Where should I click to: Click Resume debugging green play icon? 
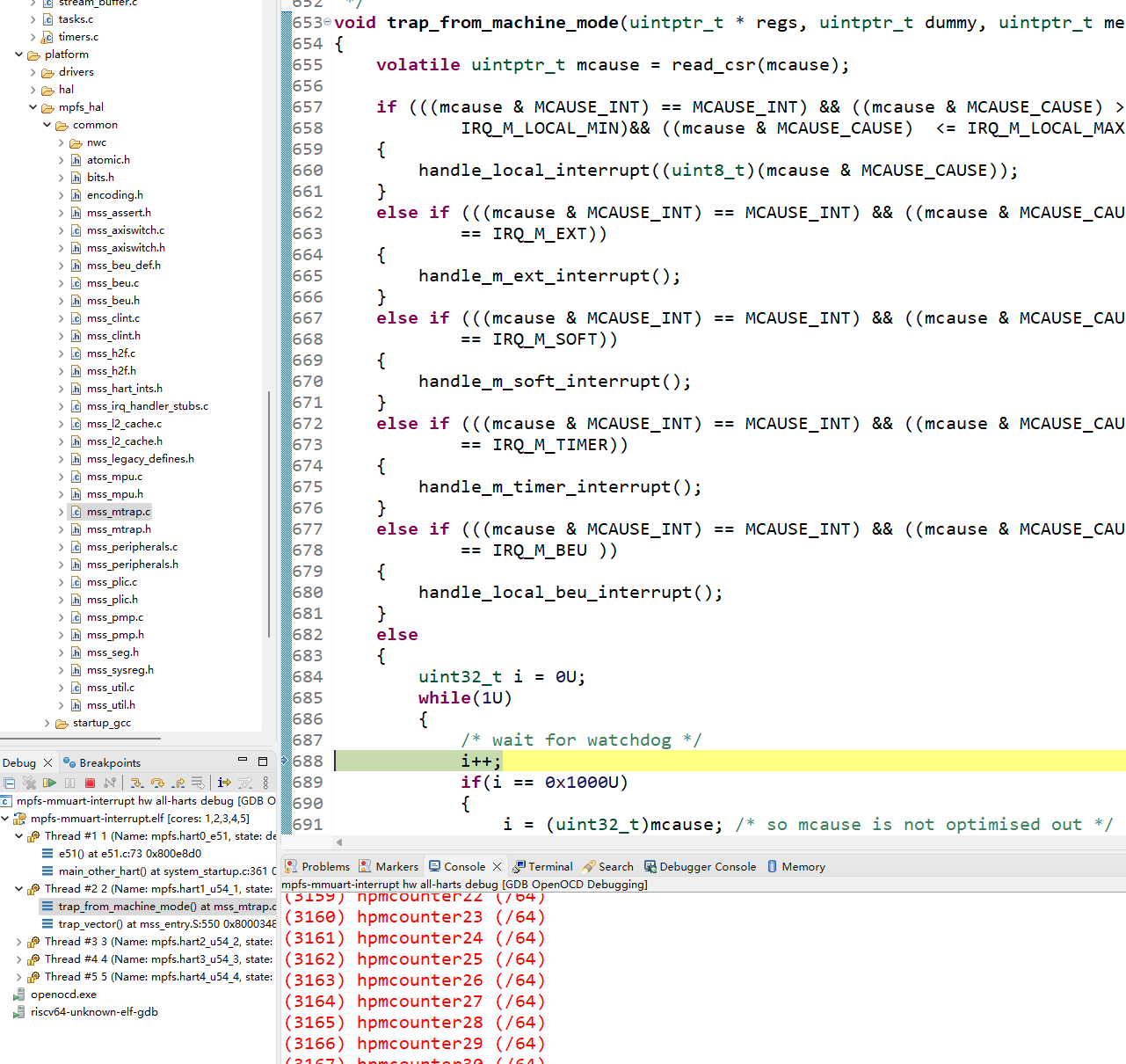point(49,783)
